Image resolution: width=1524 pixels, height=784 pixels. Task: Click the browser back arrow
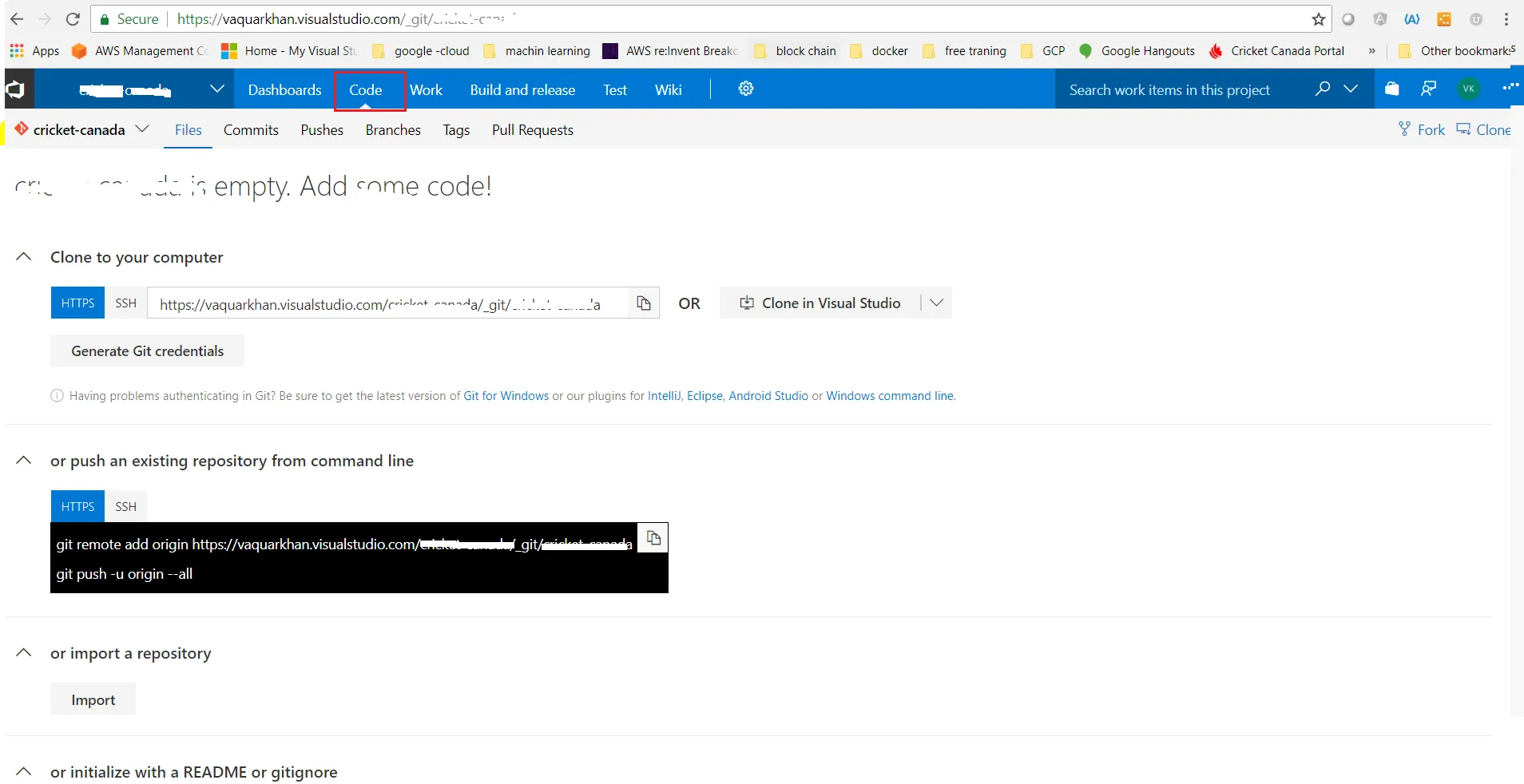coord(17,19)
